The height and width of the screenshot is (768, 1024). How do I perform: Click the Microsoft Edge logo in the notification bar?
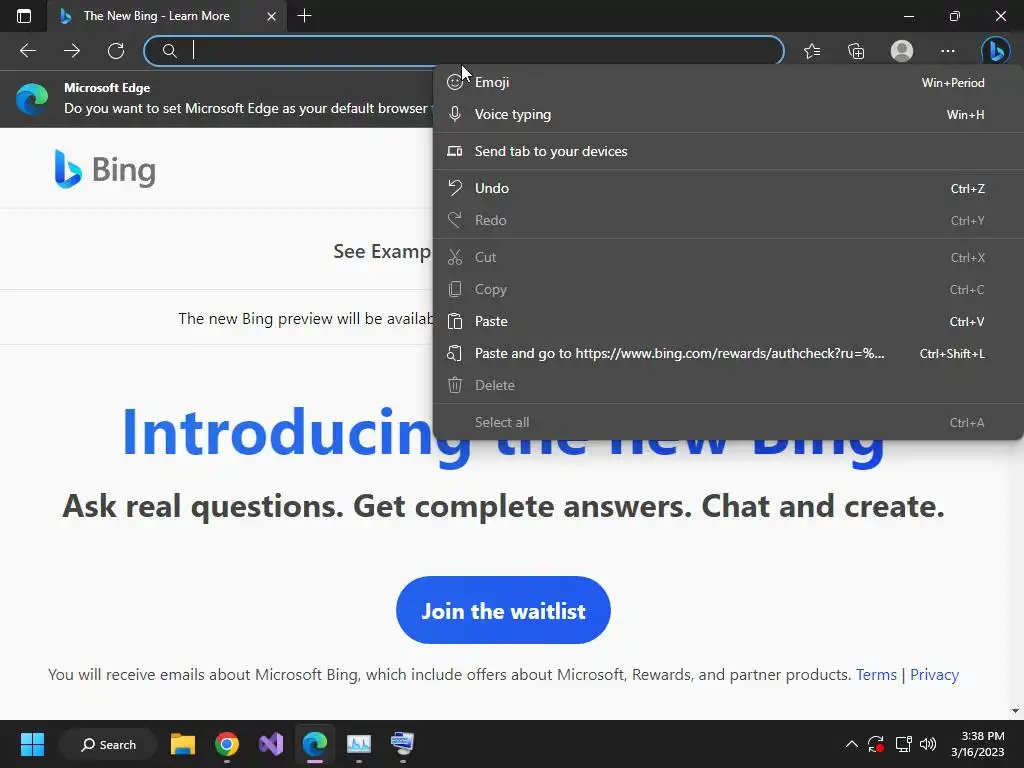click(32, 99)
